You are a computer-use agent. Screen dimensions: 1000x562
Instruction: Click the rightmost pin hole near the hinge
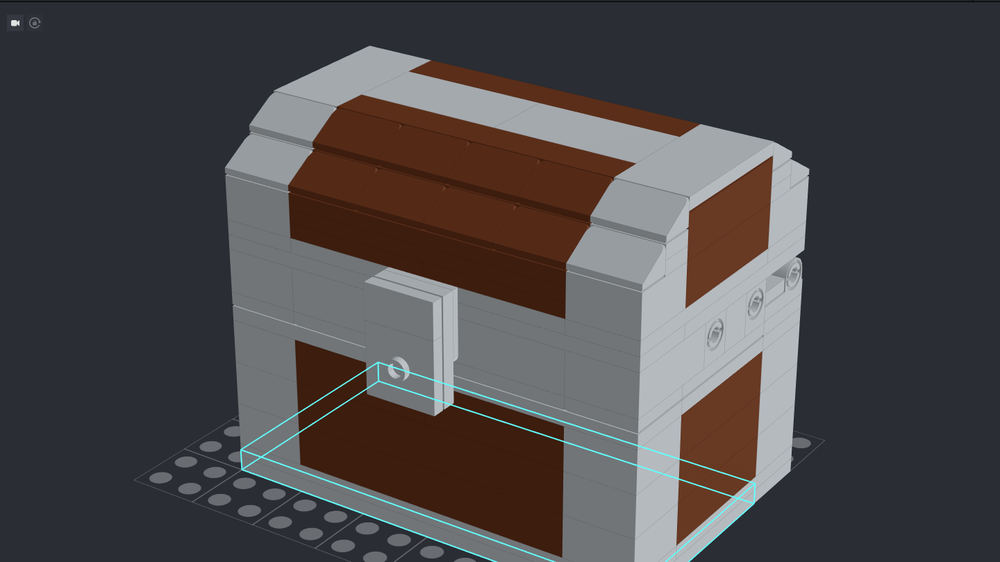pos(794,273)
